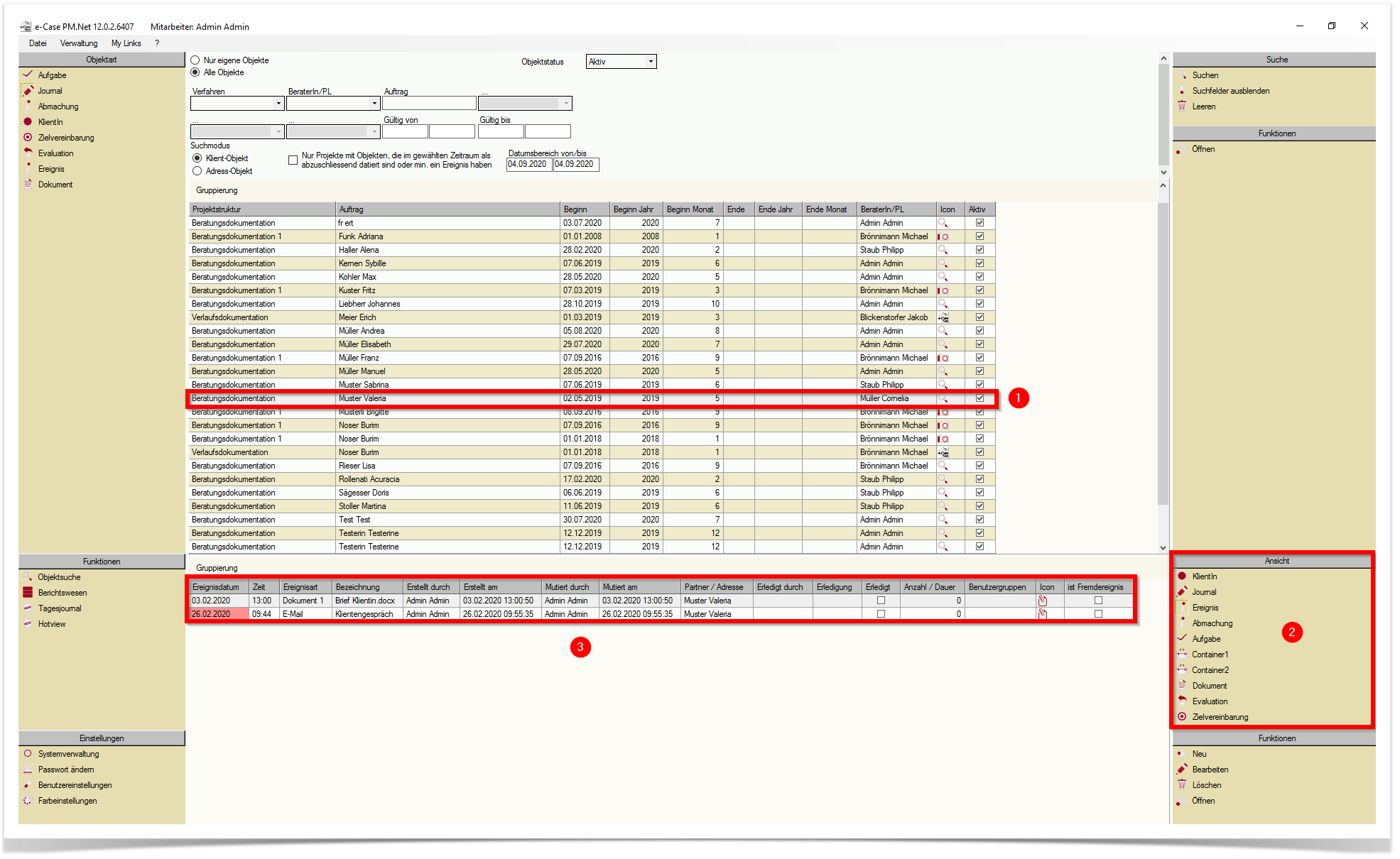Screen dimensions: 1400x859
Task: Click Neu in lower Funktionen panel
Action: point(1199,753)
